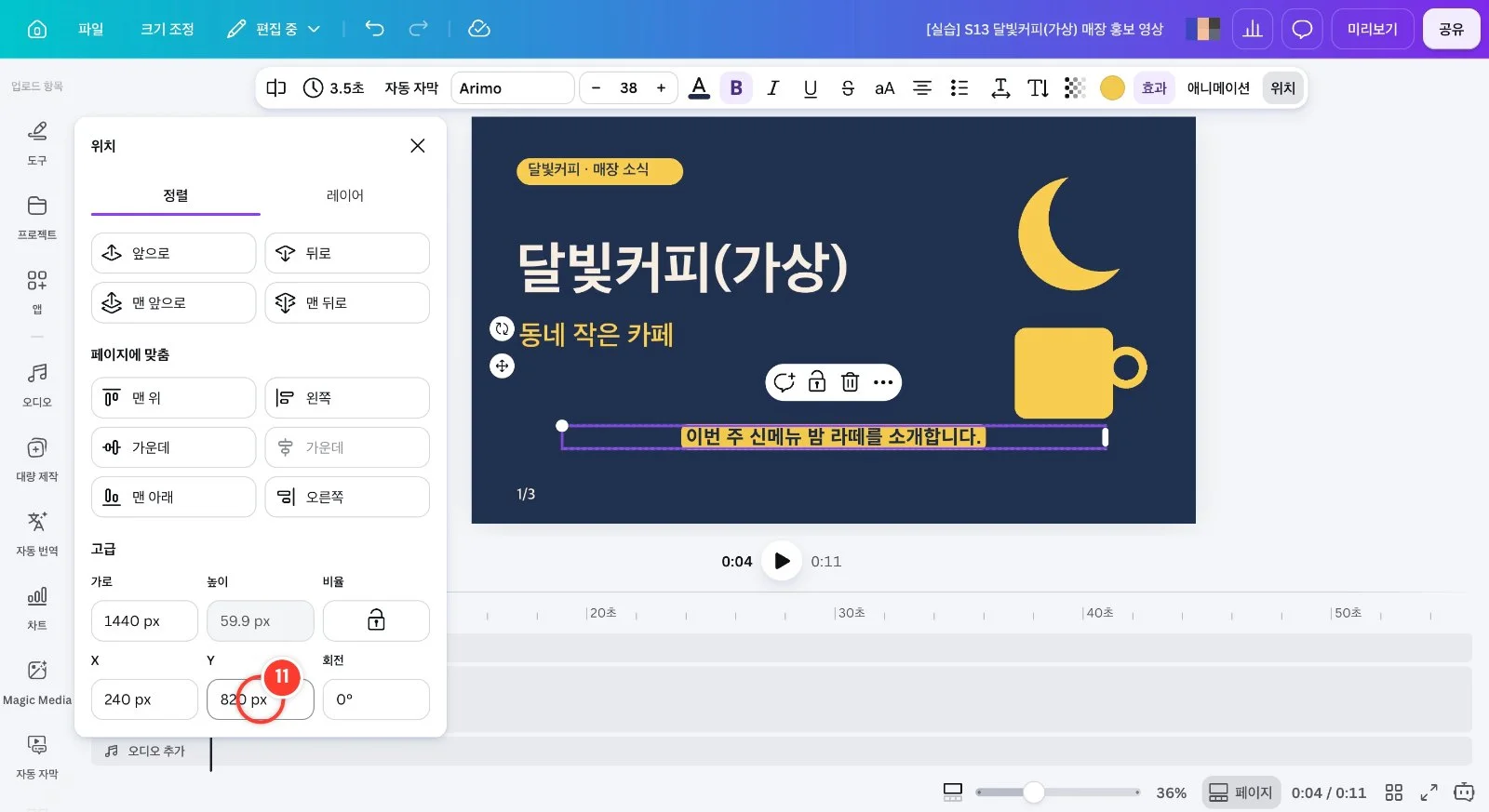The height and width of the screenshot is (812, 1489).
Task: Play the video preview
Action: click(782, 561)
